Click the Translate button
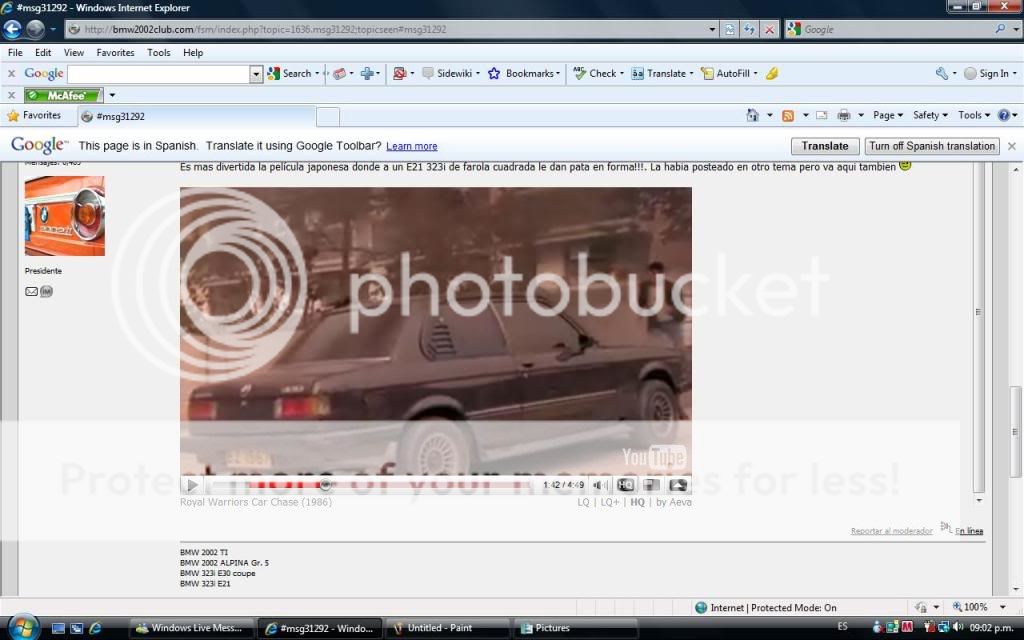The image size is (1024, 640). [825, 146]
